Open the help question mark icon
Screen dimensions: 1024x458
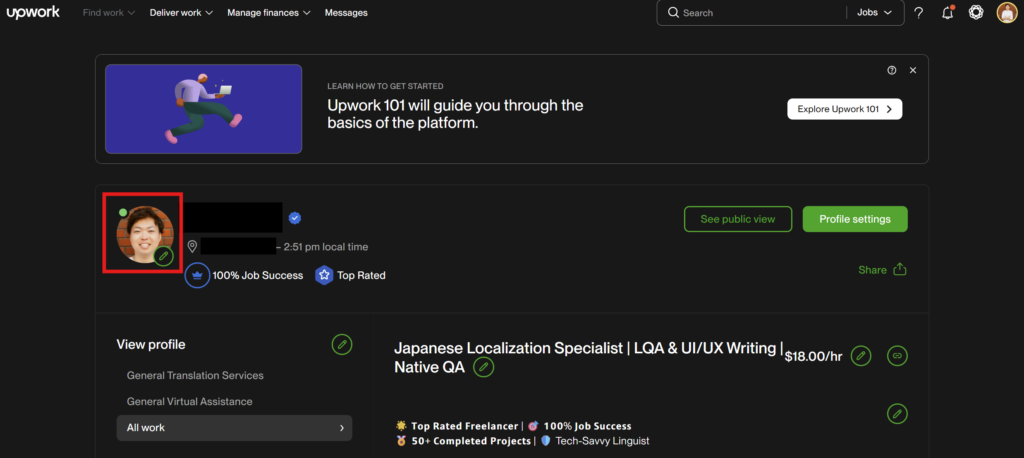click(919, 13)
